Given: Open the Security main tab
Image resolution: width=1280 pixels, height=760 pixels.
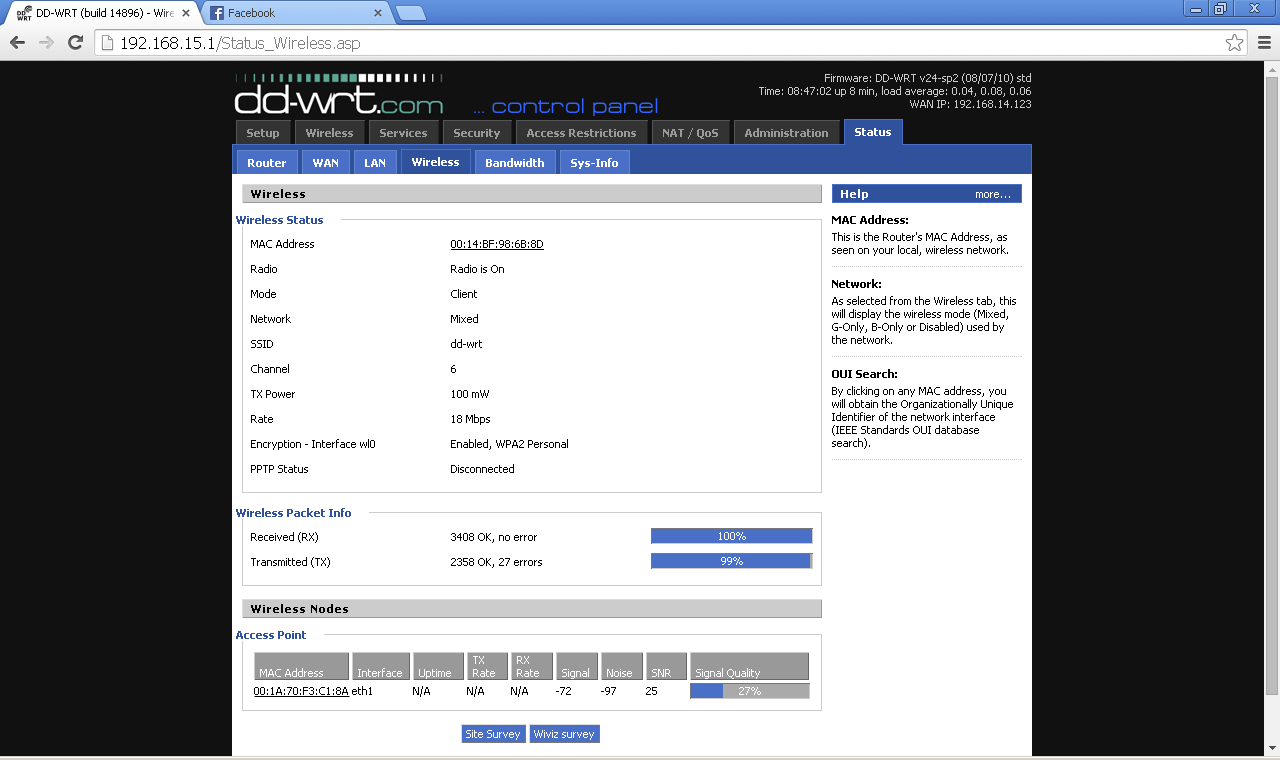Looking at the screenshot, I should pos(476,133).
